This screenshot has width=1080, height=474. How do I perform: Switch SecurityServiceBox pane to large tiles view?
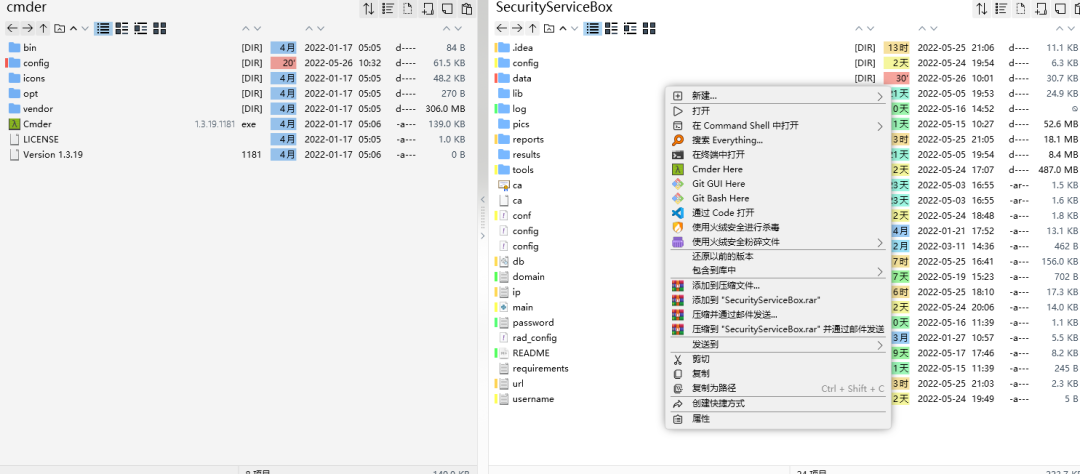(x=649, y=28)
